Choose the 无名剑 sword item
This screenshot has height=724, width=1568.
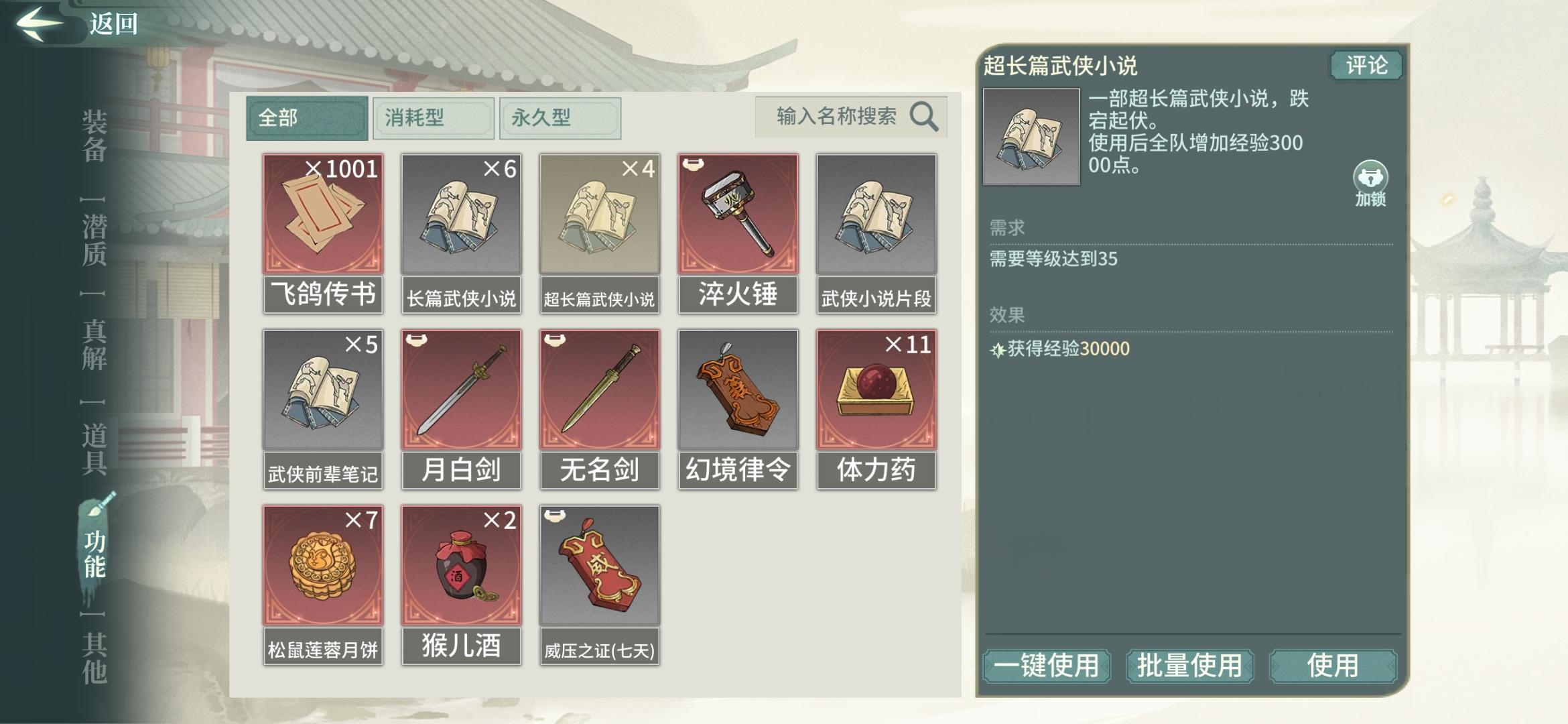[600, 408]
